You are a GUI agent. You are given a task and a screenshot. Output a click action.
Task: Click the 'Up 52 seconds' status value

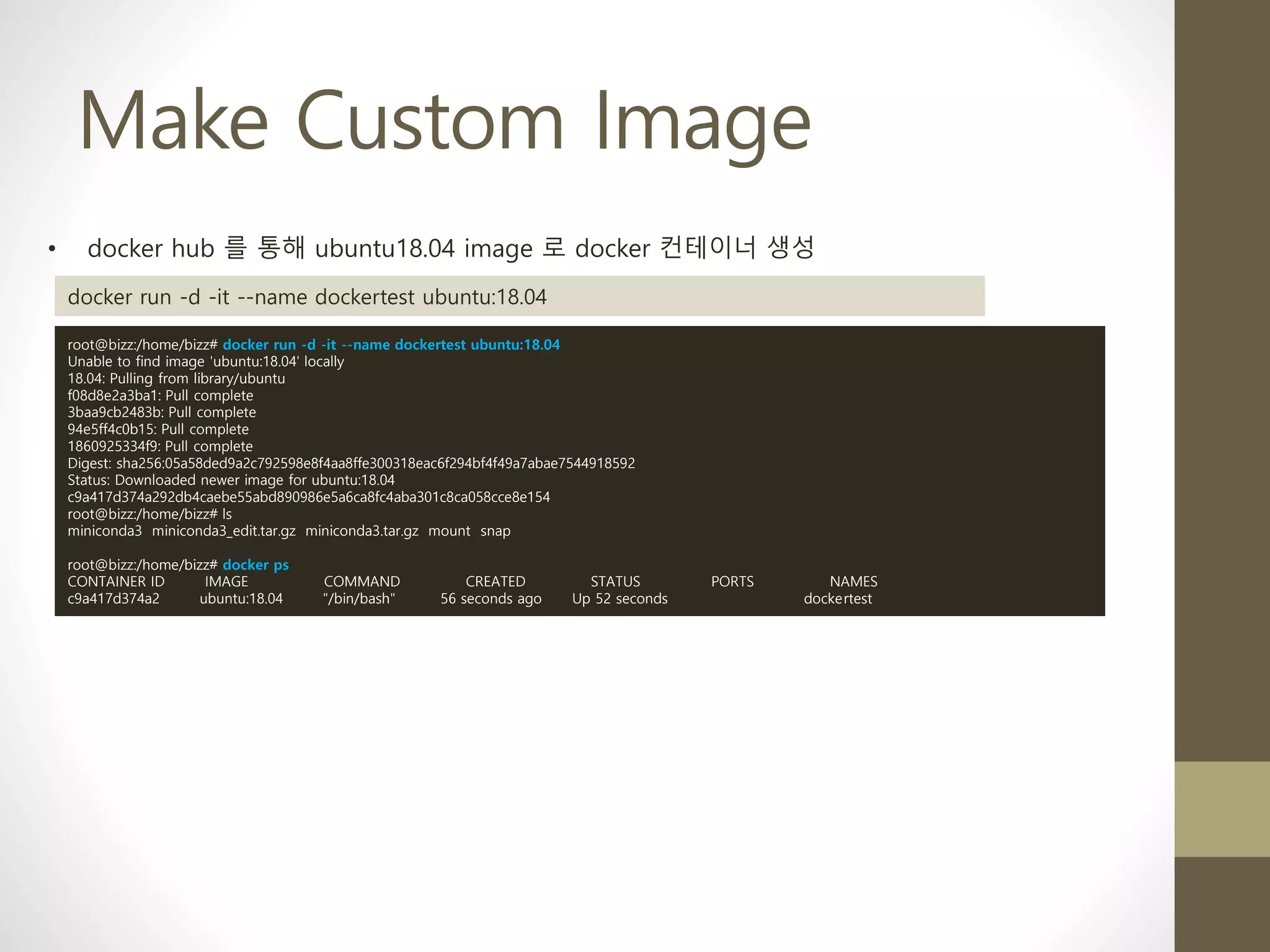(x=619, y=599)
